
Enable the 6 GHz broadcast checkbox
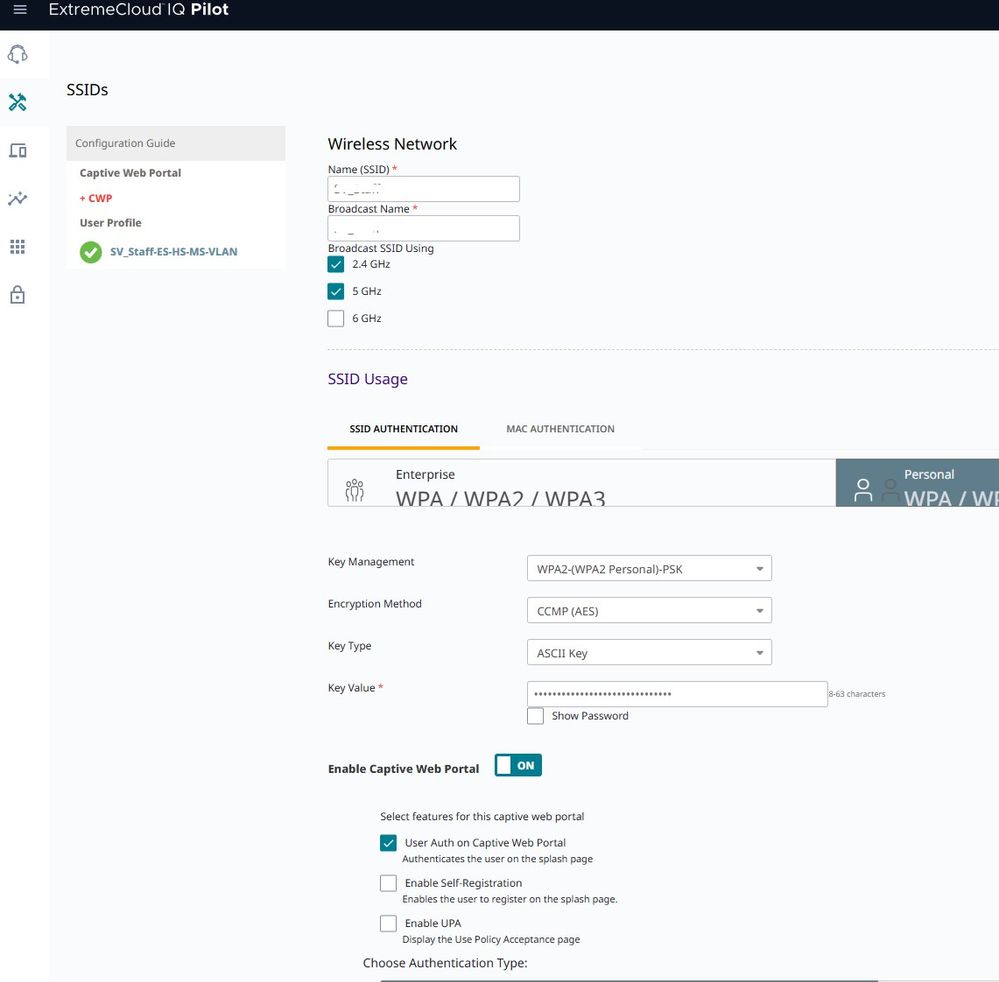pyautogui.click(x=336, y=319)
